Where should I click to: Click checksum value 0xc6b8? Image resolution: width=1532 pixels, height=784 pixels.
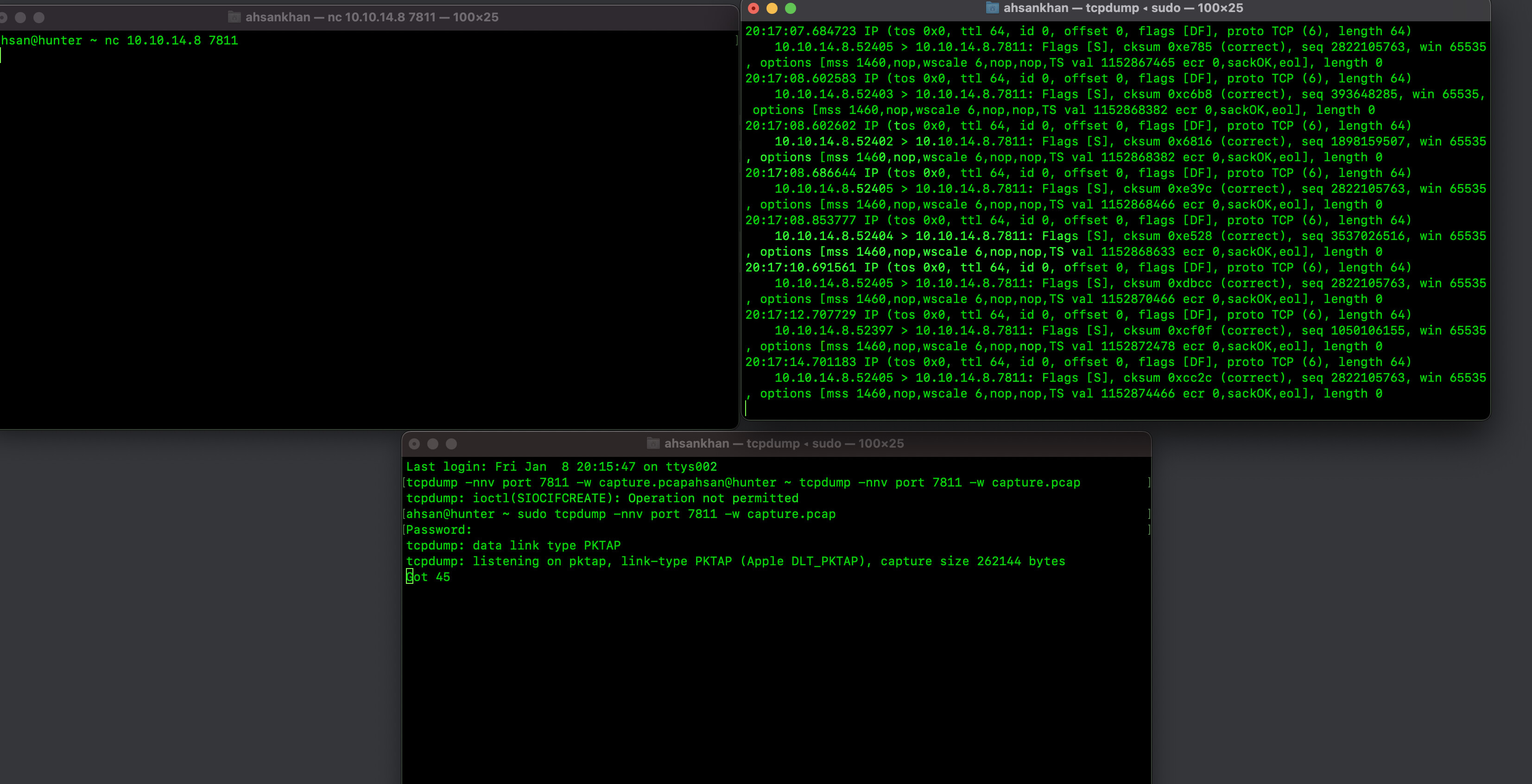pos(1190,94)
